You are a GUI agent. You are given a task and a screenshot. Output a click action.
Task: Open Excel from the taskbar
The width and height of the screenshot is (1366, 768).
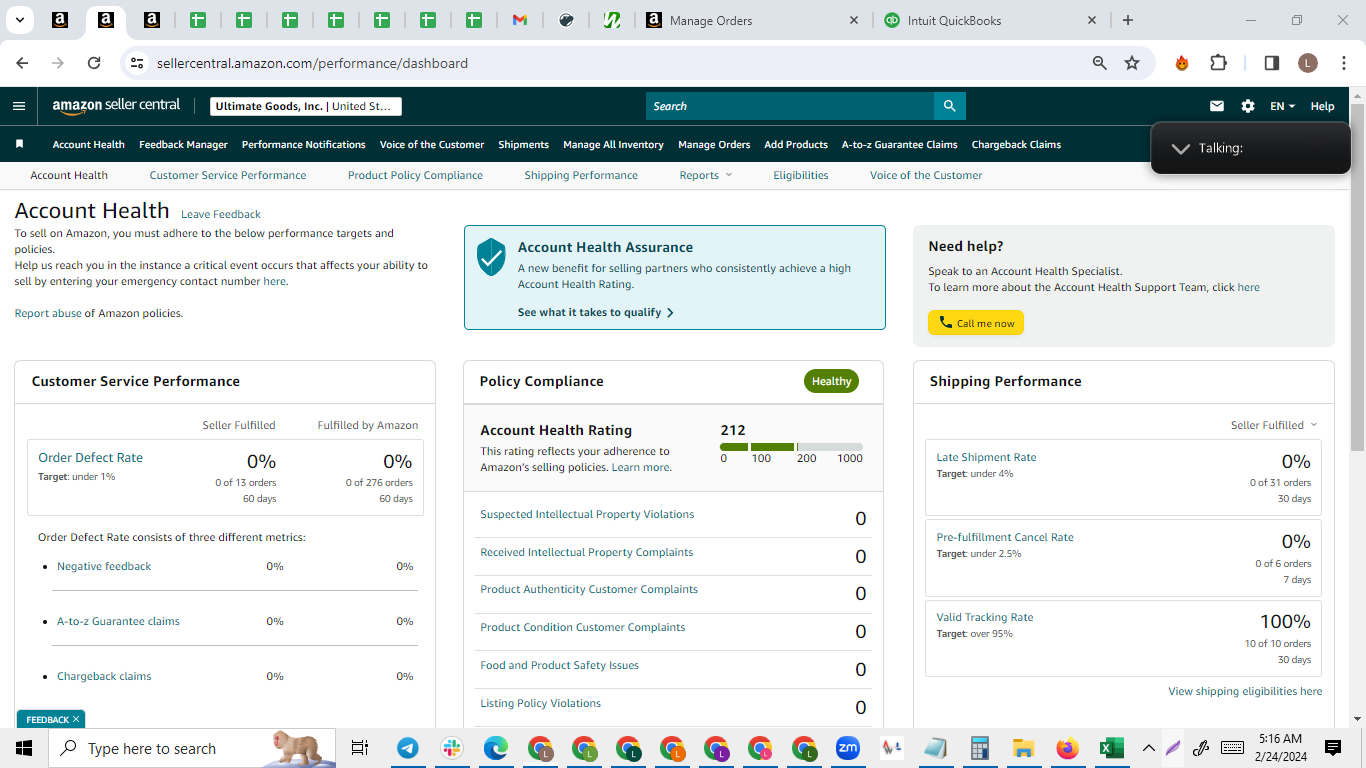[1111, 748]
